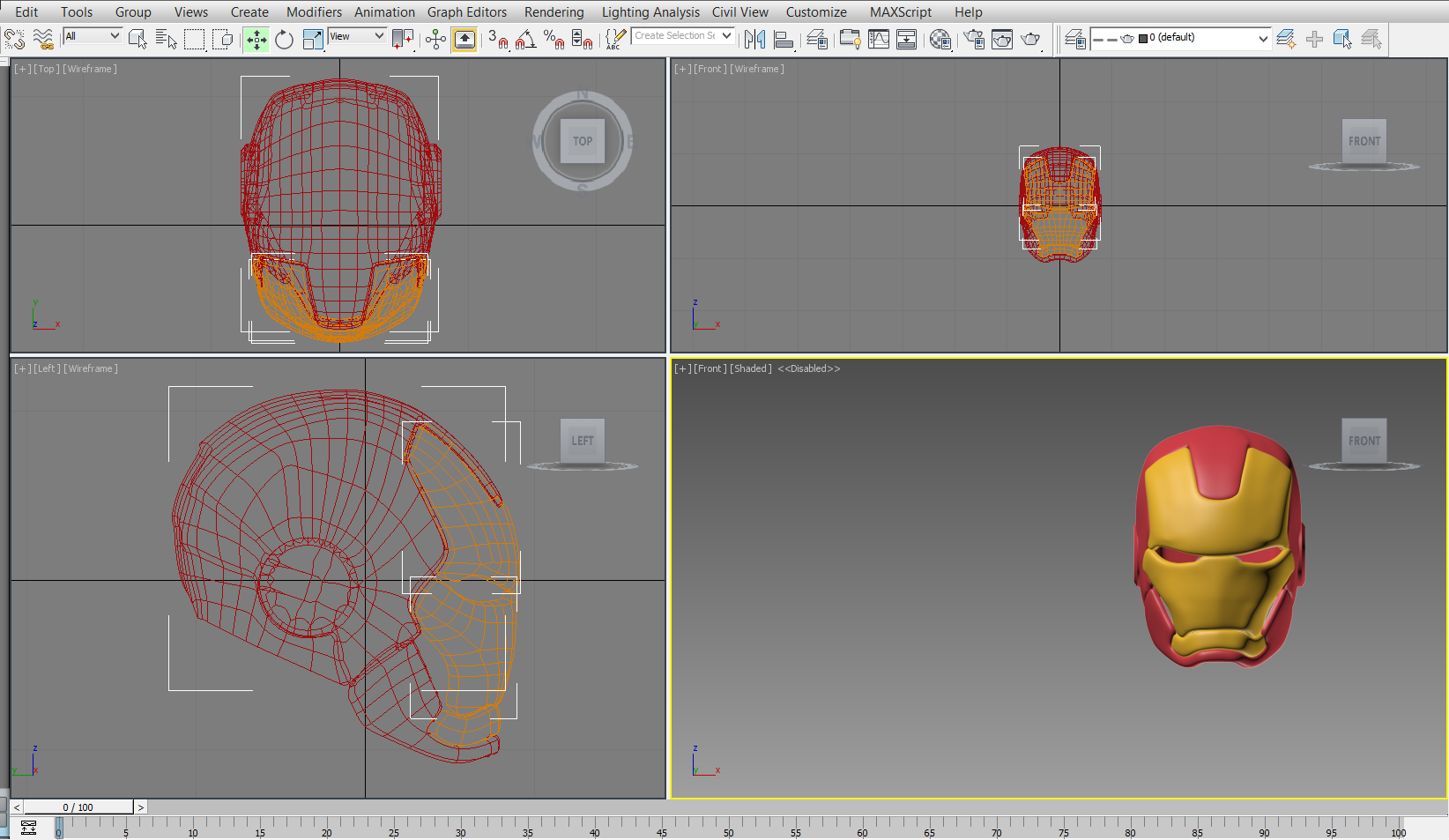Open Edit Named Selection Sets tool
This screenshot has width=1449, height=840.
click(x=615, y=39)
